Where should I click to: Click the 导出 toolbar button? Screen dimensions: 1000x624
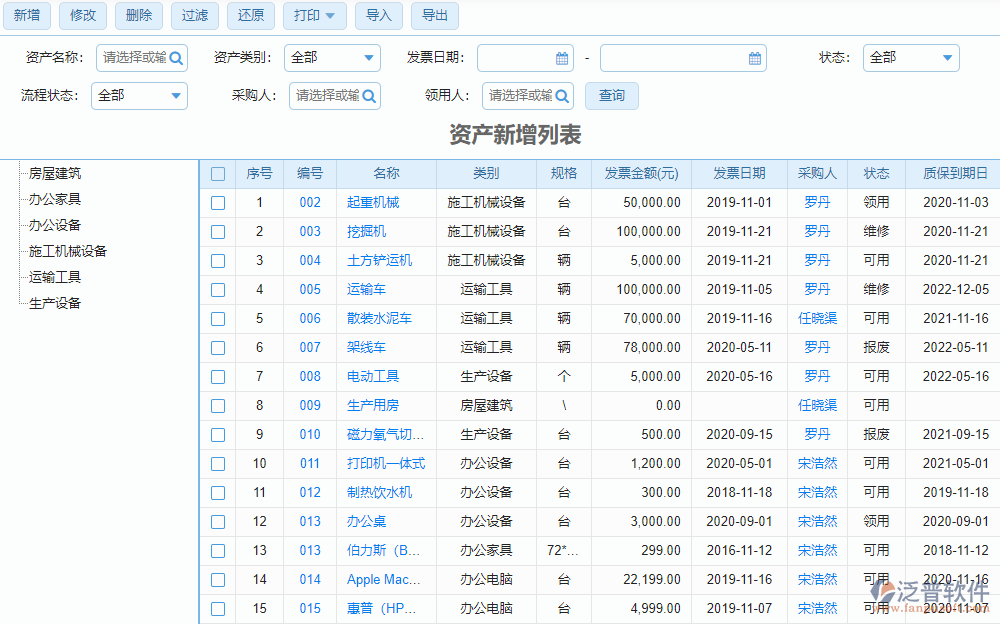(434, 15)
